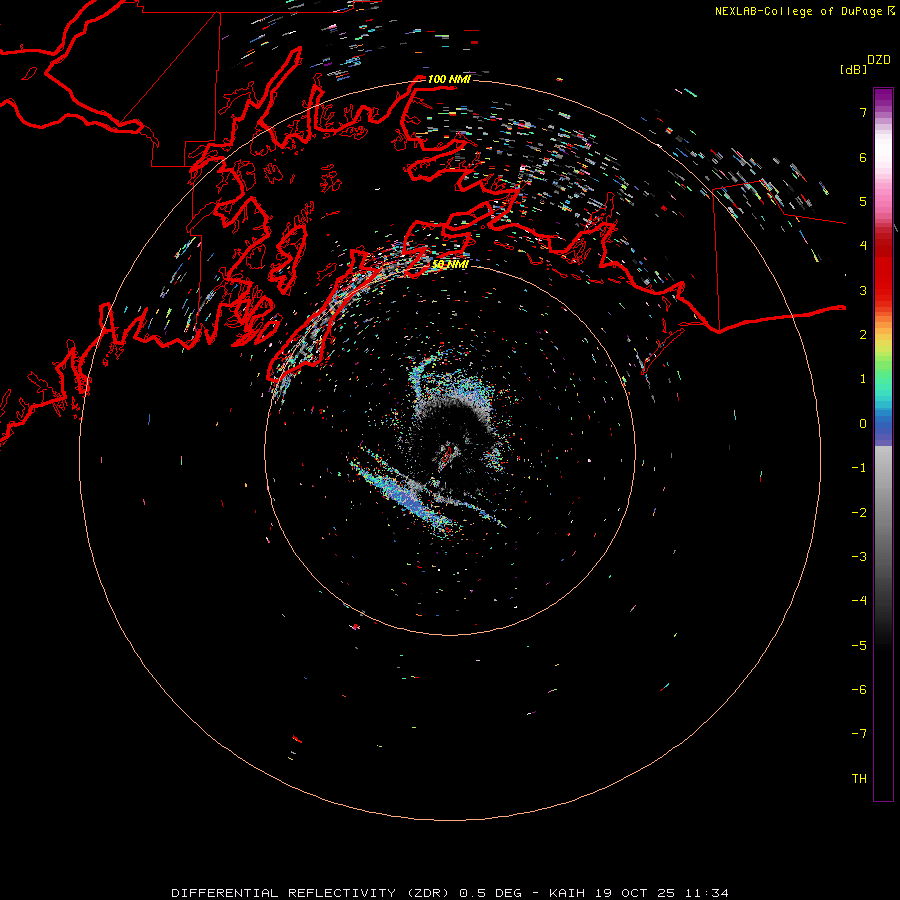Click the scale value 7
Viewport: 900px width, 900px height.
(863, 113)
